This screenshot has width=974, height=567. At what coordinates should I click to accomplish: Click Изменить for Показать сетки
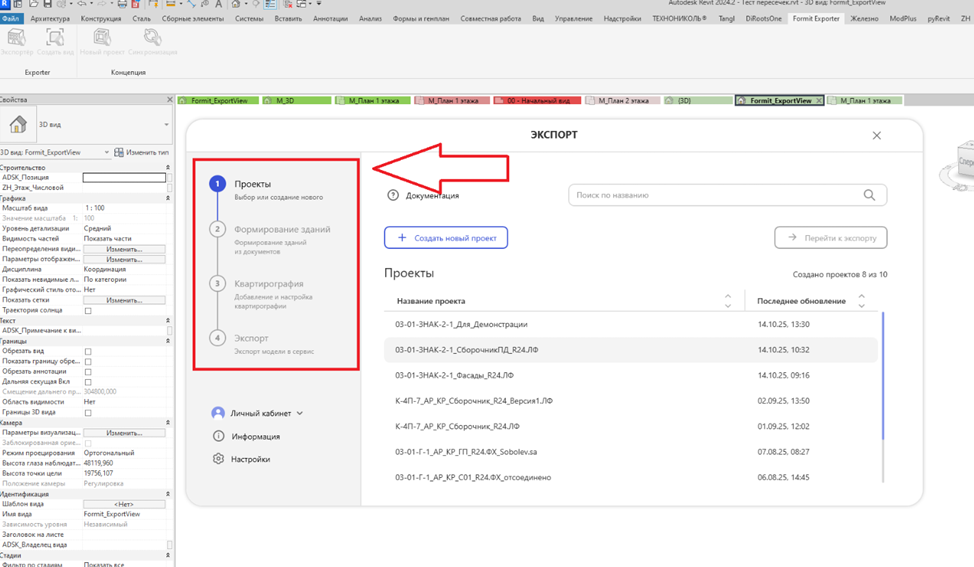pyautogui.click(x=124, y=300)
